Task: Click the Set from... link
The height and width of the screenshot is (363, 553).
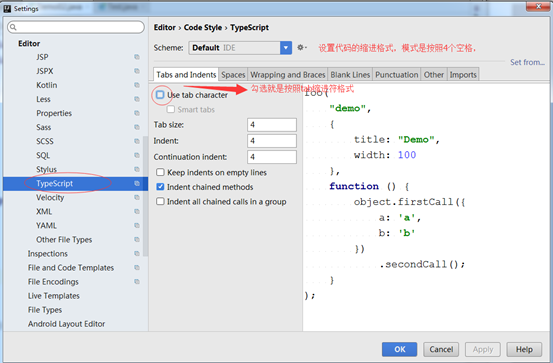Action: point(527,62)
